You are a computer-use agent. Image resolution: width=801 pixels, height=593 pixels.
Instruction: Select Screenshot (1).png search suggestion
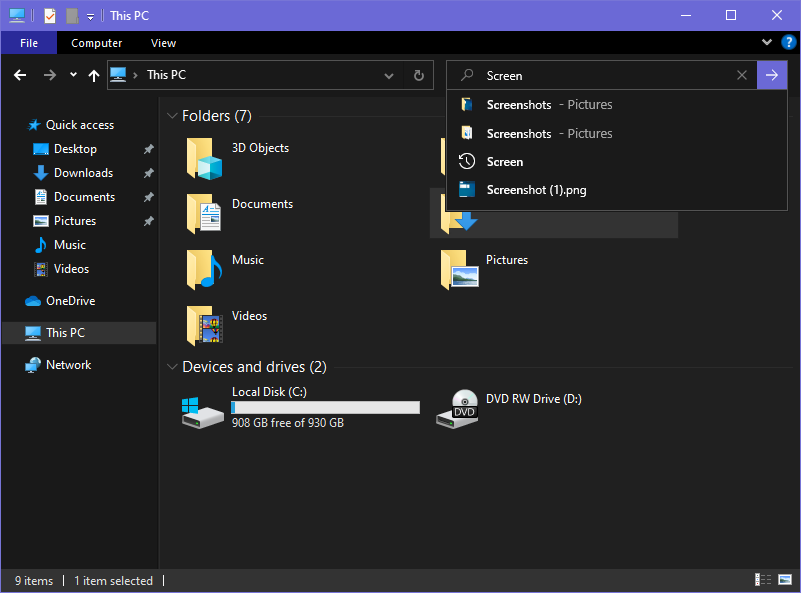coord(536,190)
